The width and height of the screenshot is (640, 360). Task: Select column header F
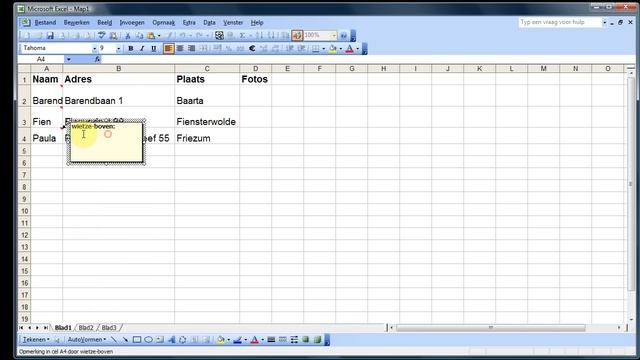click(x=320, y=69)
